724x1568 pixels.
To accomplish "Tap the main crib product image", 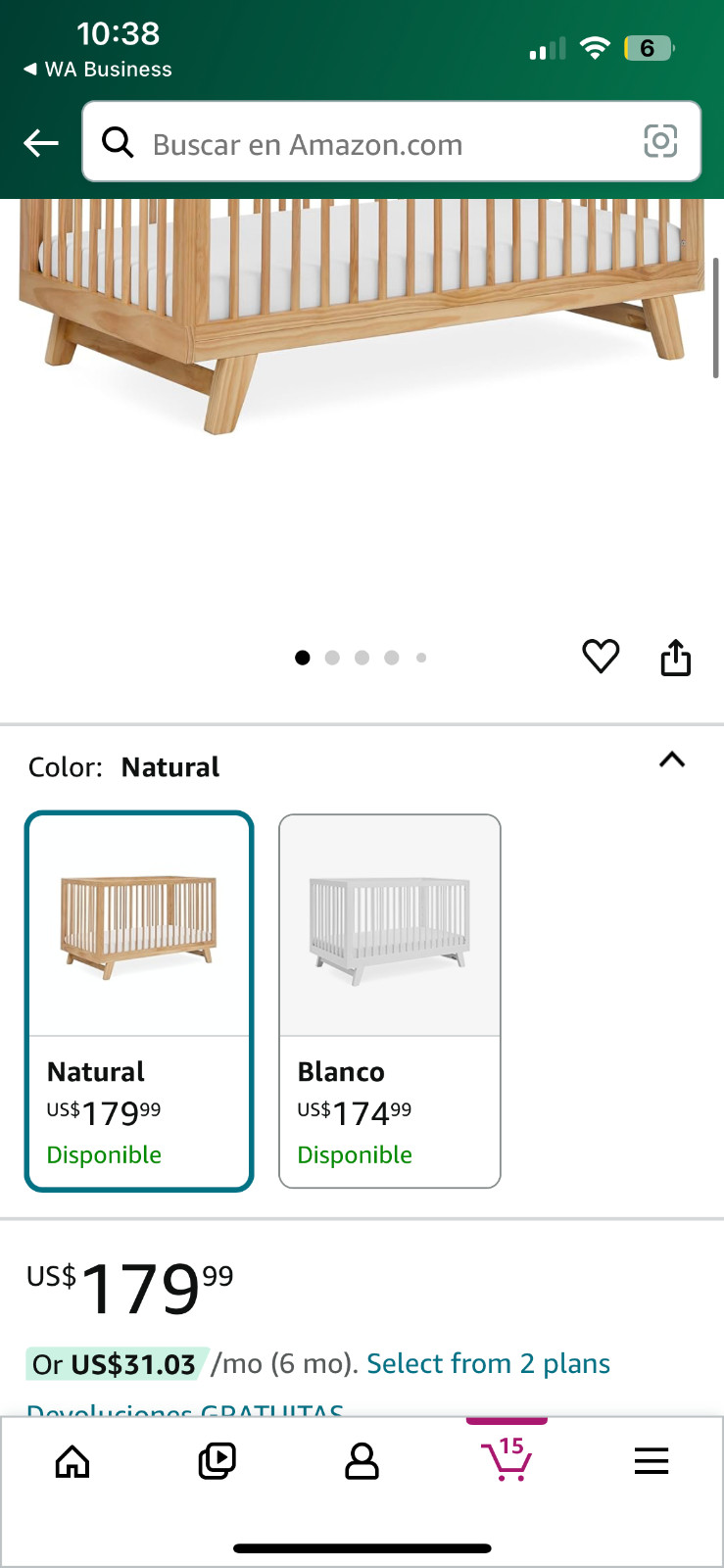I will [x=362, y=314].
